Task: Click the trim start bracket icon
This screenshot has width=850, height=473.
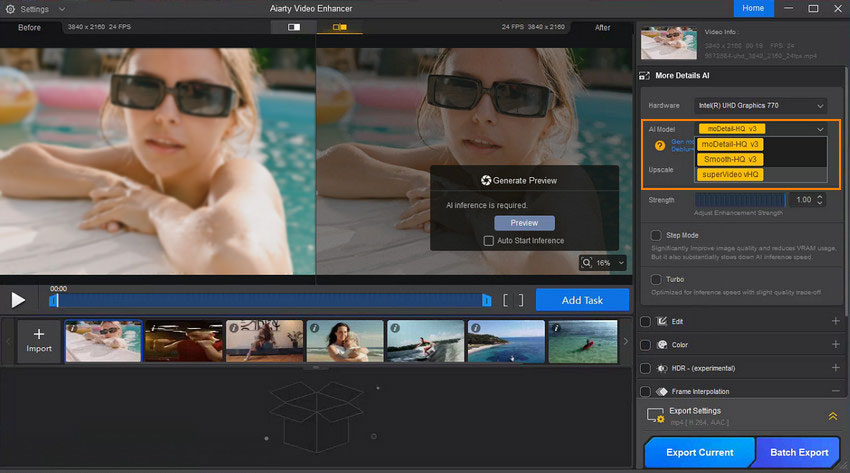Action: (506, 300)
